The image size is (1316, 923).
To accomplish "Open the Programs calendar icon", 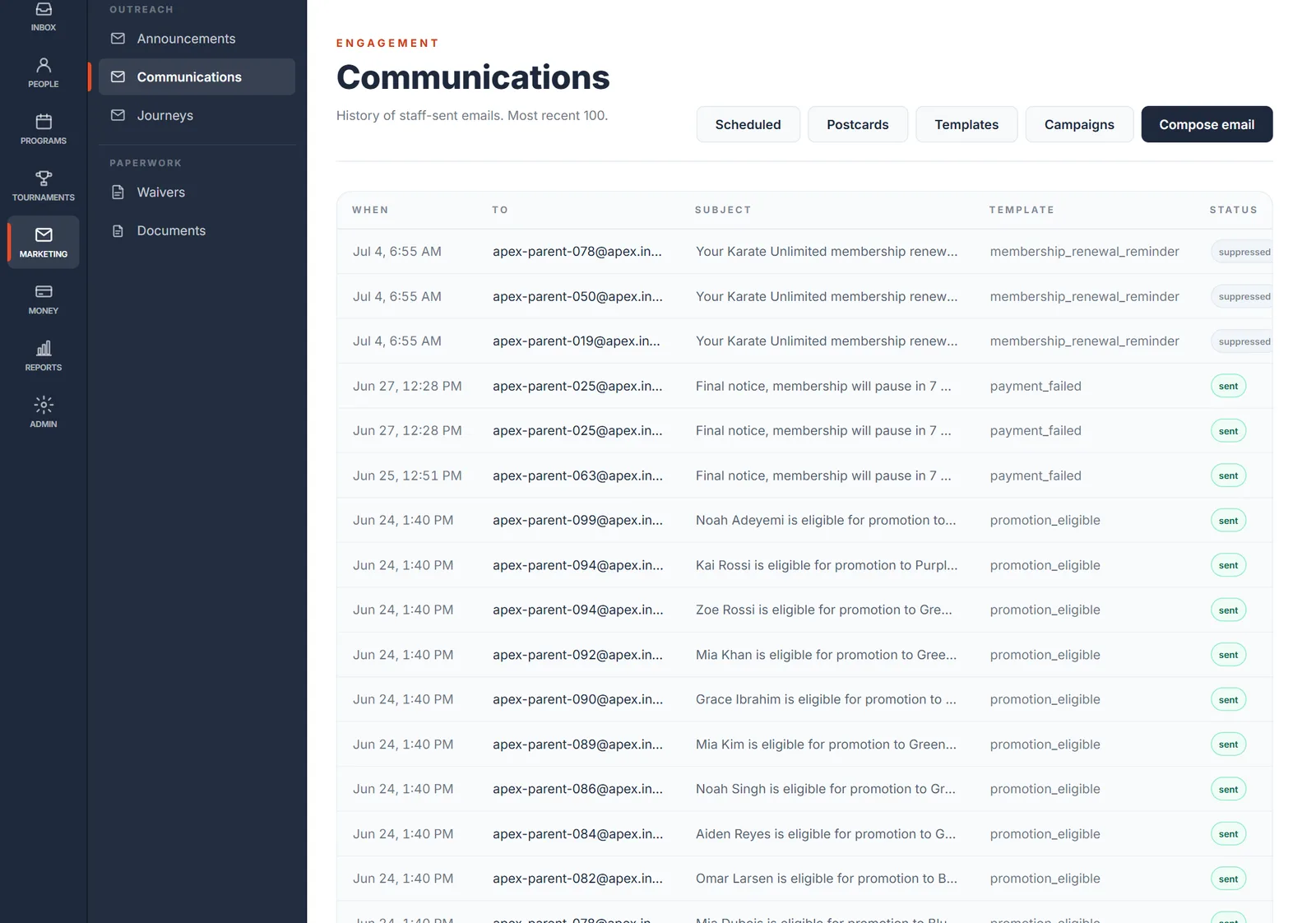I will pyautogui.click(x=44, y=122).
